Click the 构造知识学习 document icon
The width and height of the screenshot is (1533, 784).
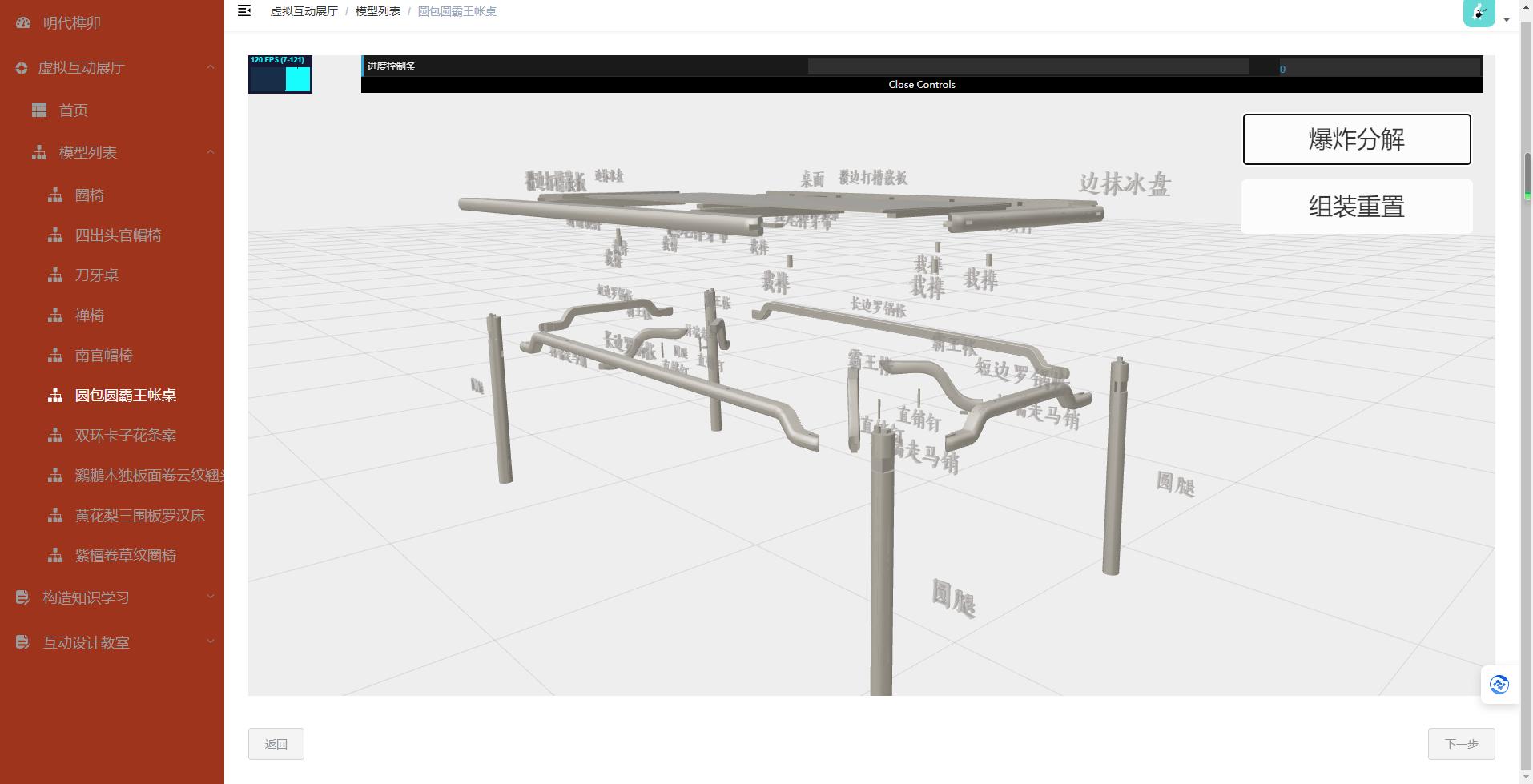point(22,597)
